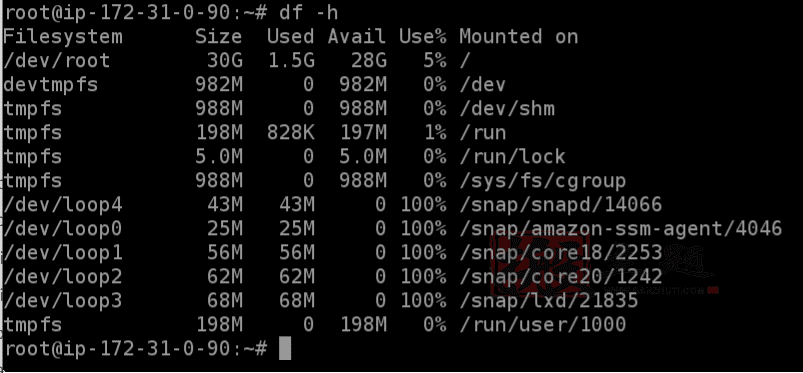Viewport: 803px width, 373px height.
Task: Click the '/run/user/1000' mount point
Action: point(543,325)
